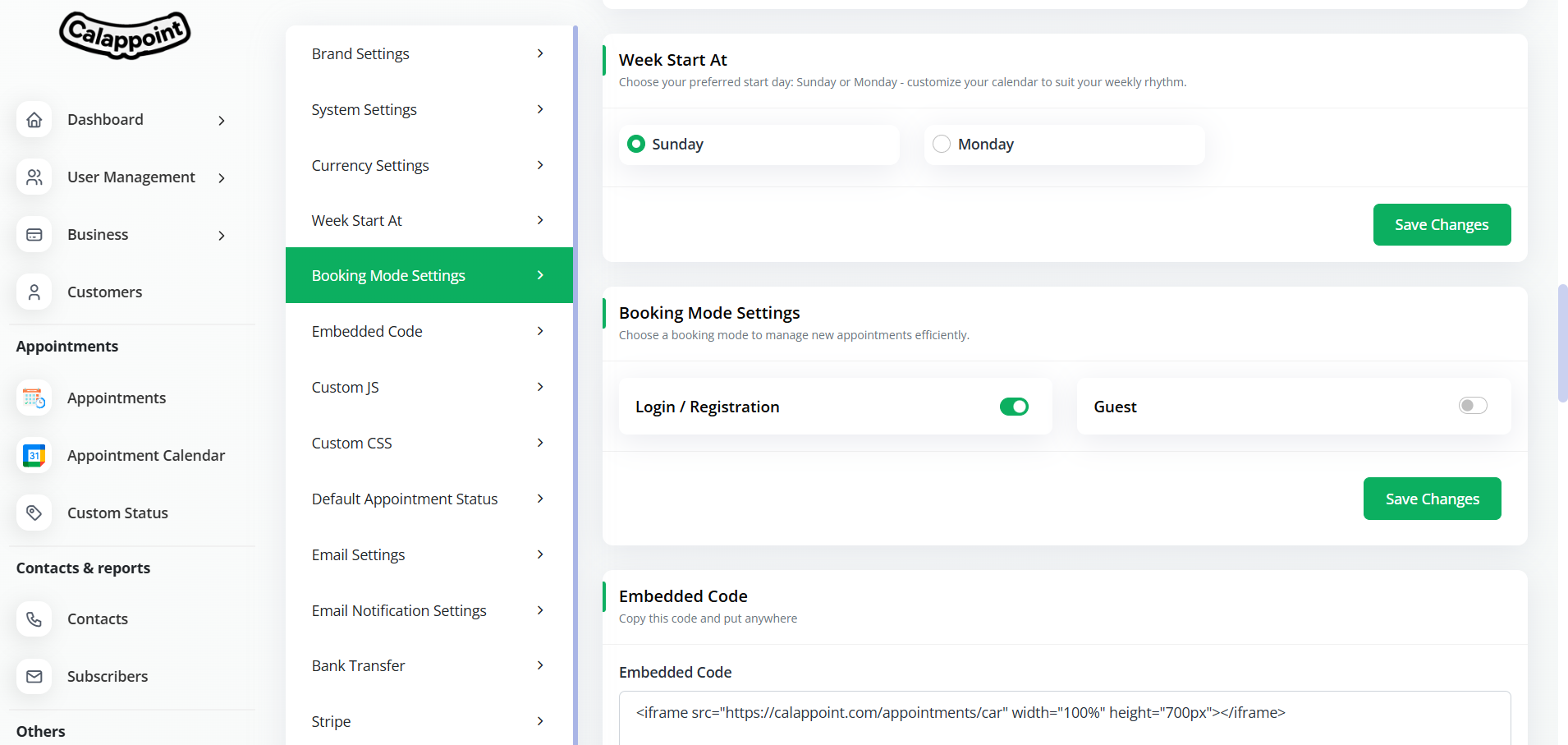Click the Subscribers envelope icon
Screen dimensions: 1568x745
(x=34, y=677)
